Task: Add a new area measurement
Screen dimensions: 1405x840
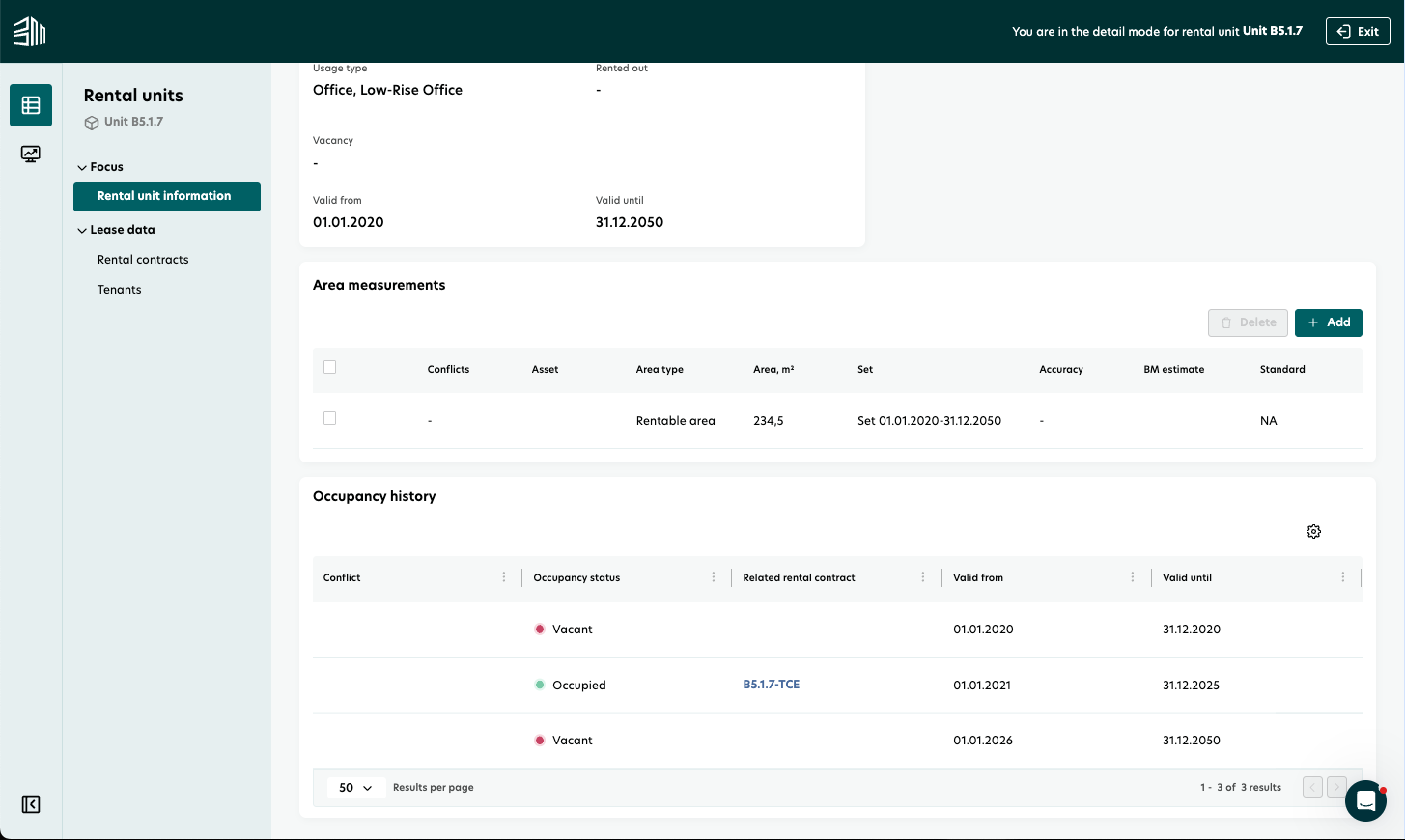Action: coord(1329,322)
